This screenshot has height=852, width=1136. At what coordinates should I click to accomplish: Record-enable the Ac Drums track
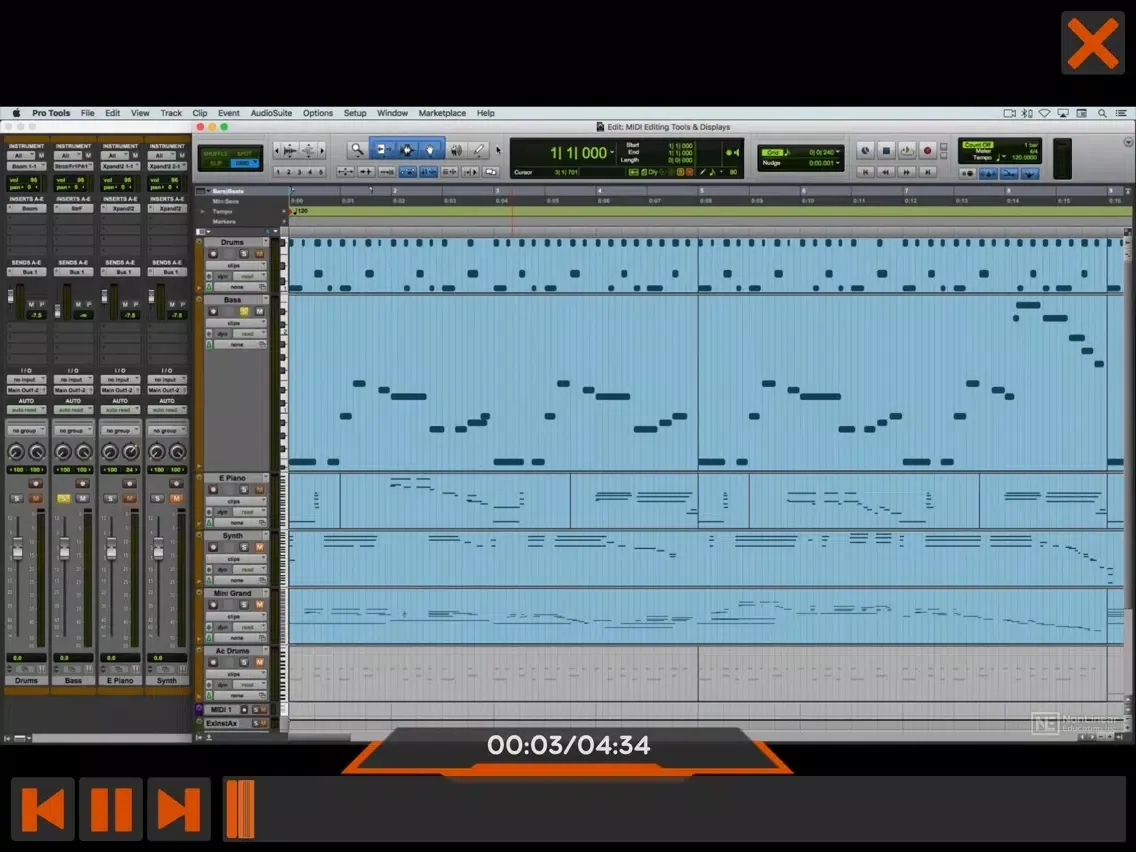coord(213,662)
